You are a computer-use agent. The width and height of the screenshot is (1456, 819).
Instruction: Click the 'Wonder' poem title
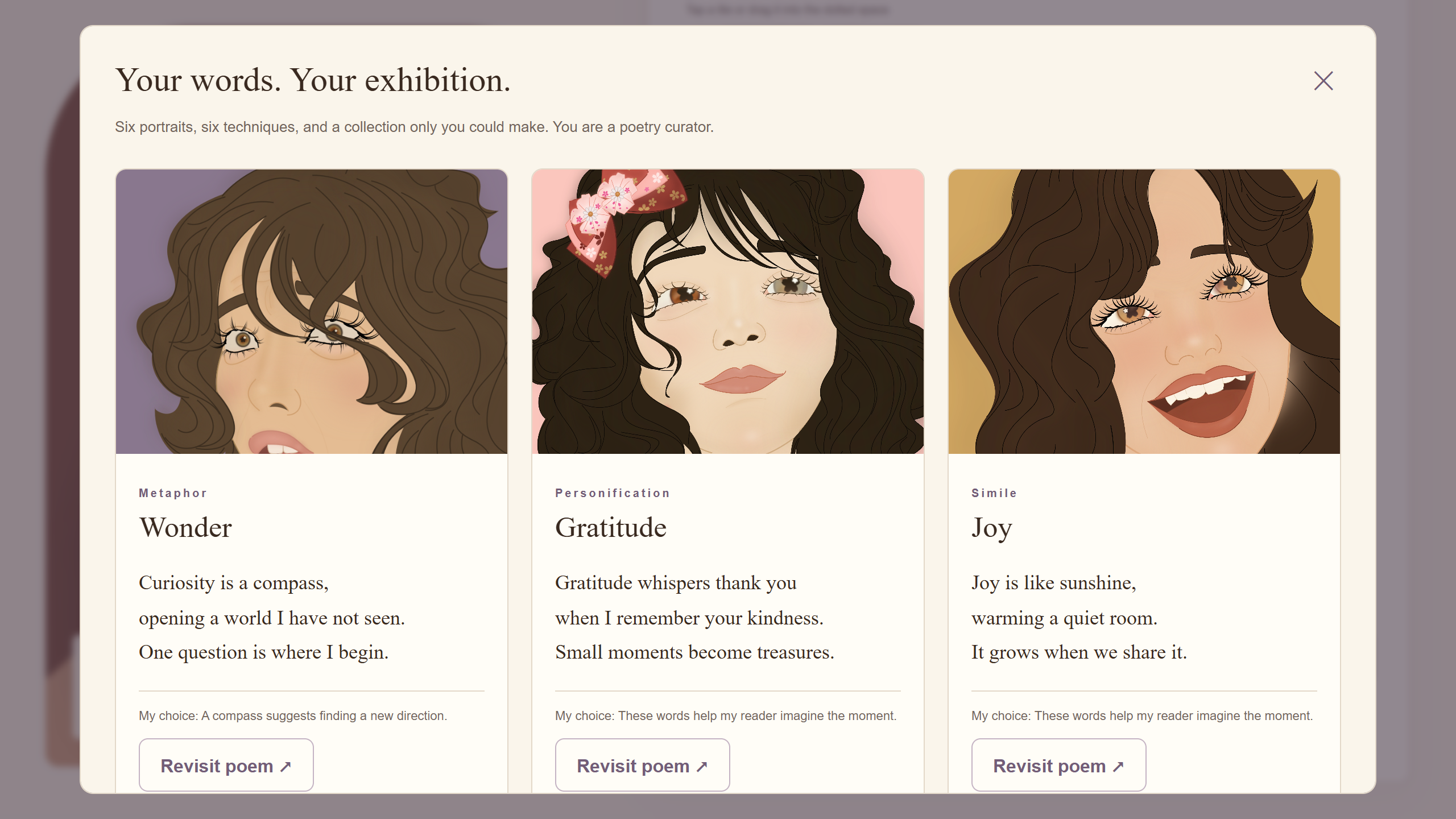pos(186,527)
